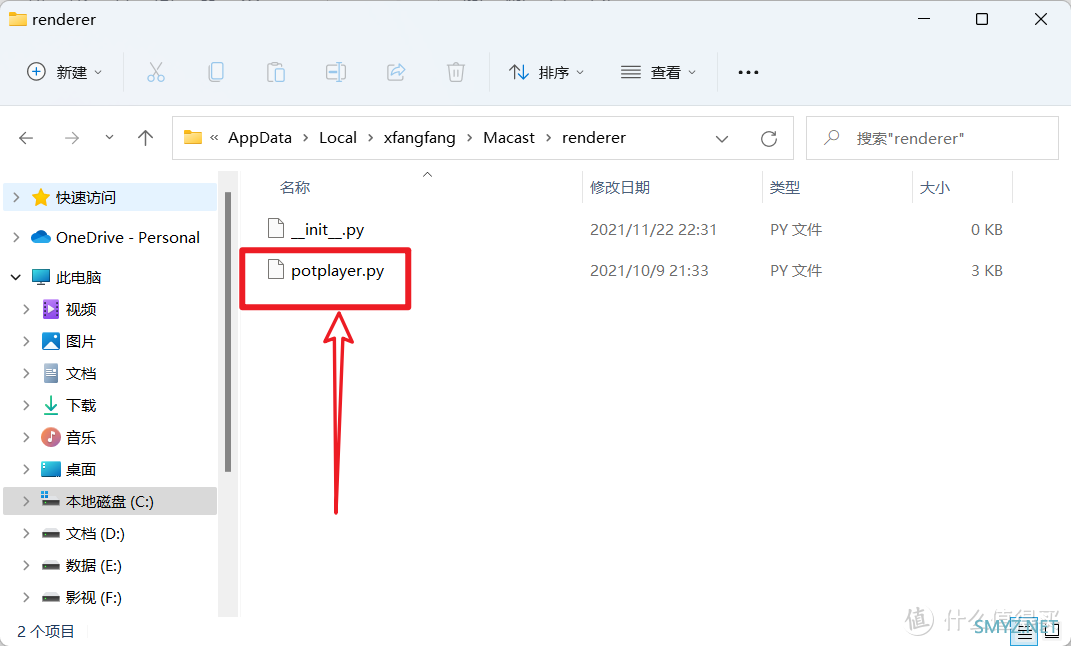The width and height of the screenshot is (1071, 646).
Task: Navigate to Macast in breadcrumb
Action: (x=509, y=137)
